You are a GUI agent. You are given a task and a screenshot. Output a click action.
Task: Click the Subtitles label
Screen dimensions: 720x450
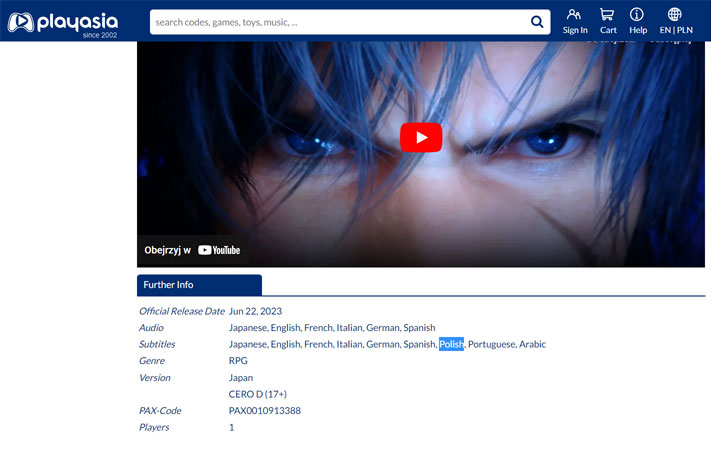tap(157, 344)
